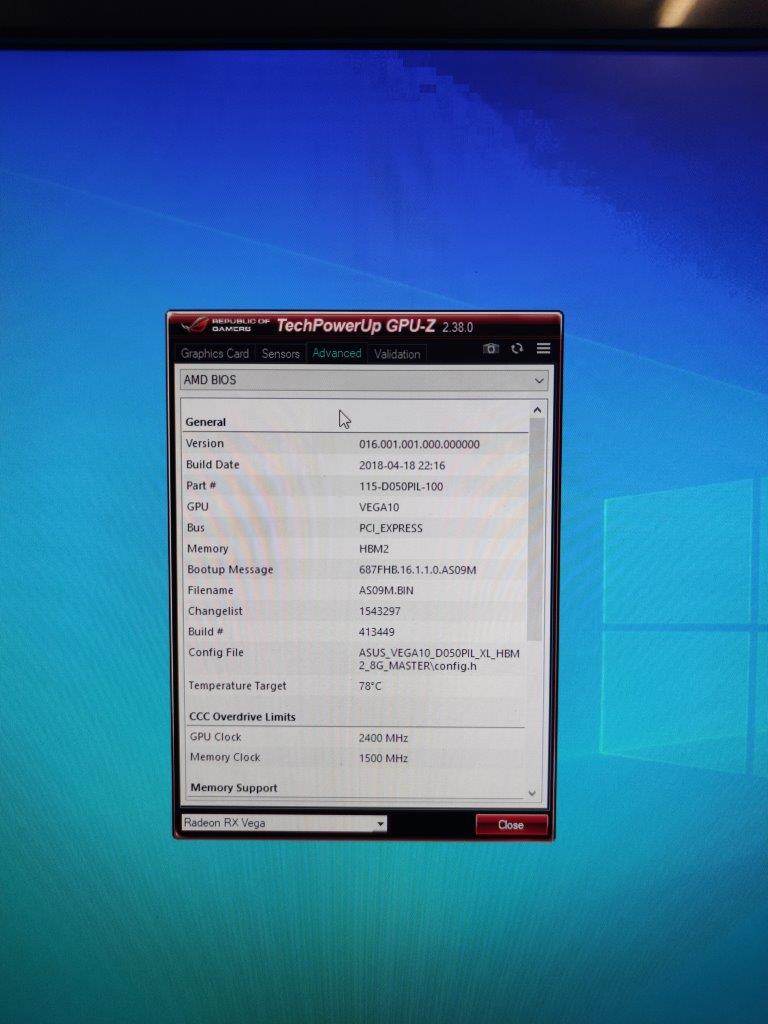Viewport: 768px width, 1024px height.
Task: Open the Sensors tab
Action: [280, 354]
